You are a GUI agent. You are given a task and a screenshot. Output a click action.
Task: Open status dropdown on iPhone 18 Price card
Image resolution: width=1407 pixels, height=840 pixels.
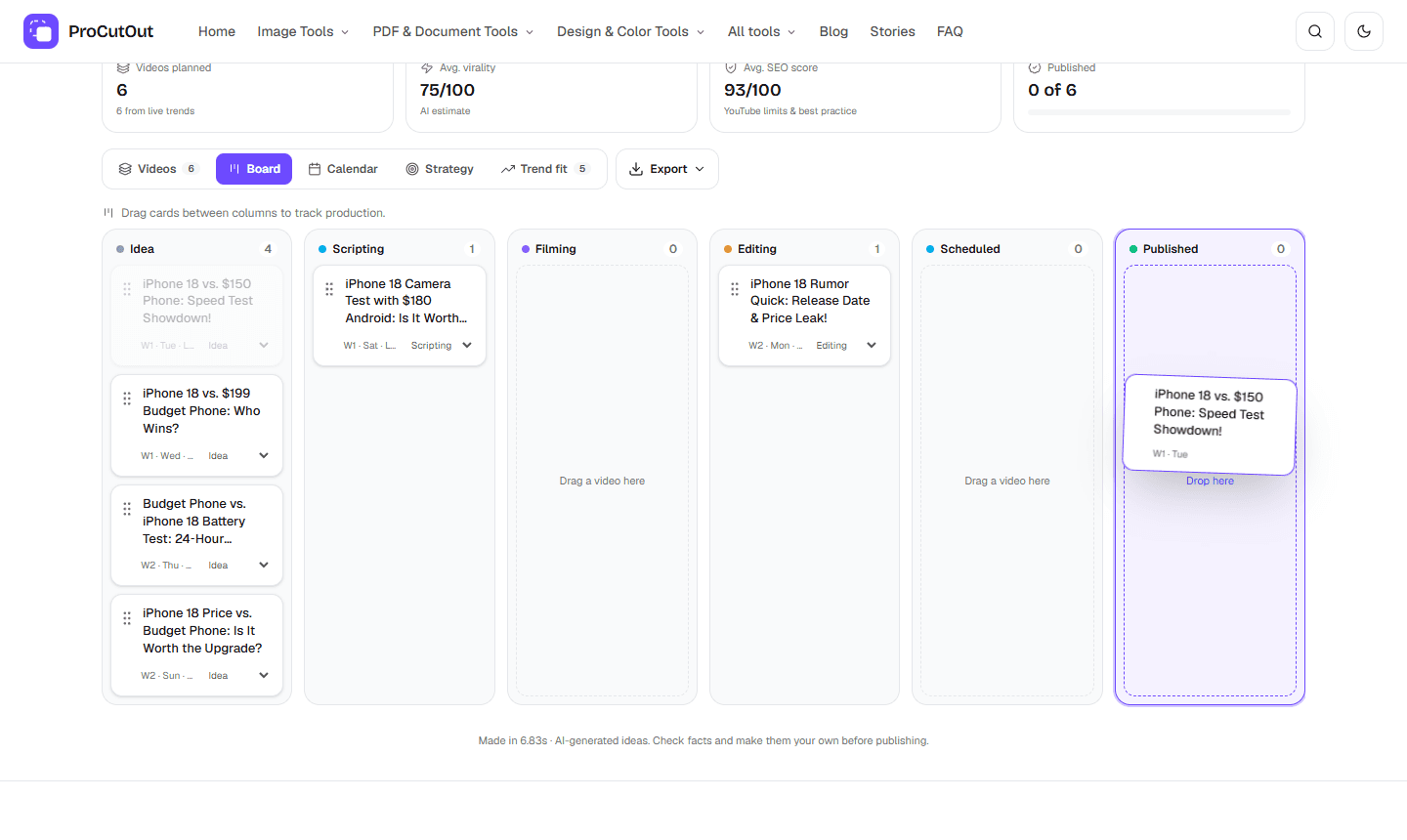(238, 676)
